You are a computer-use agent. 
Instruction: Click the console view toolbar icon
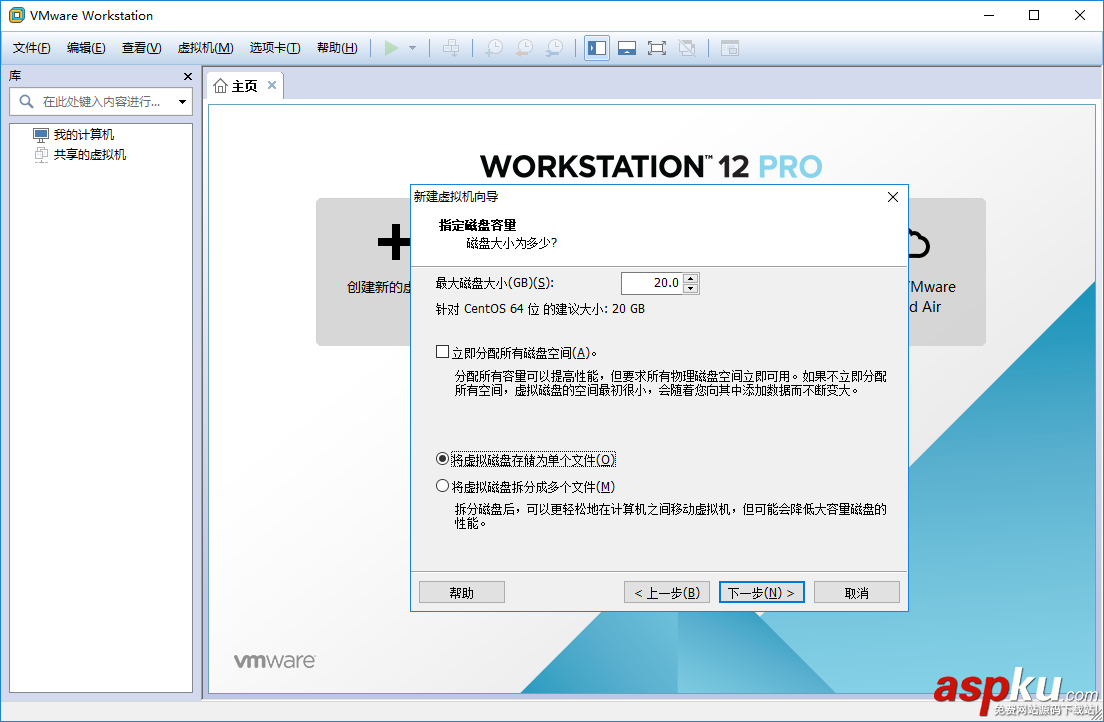click(730, 48)
